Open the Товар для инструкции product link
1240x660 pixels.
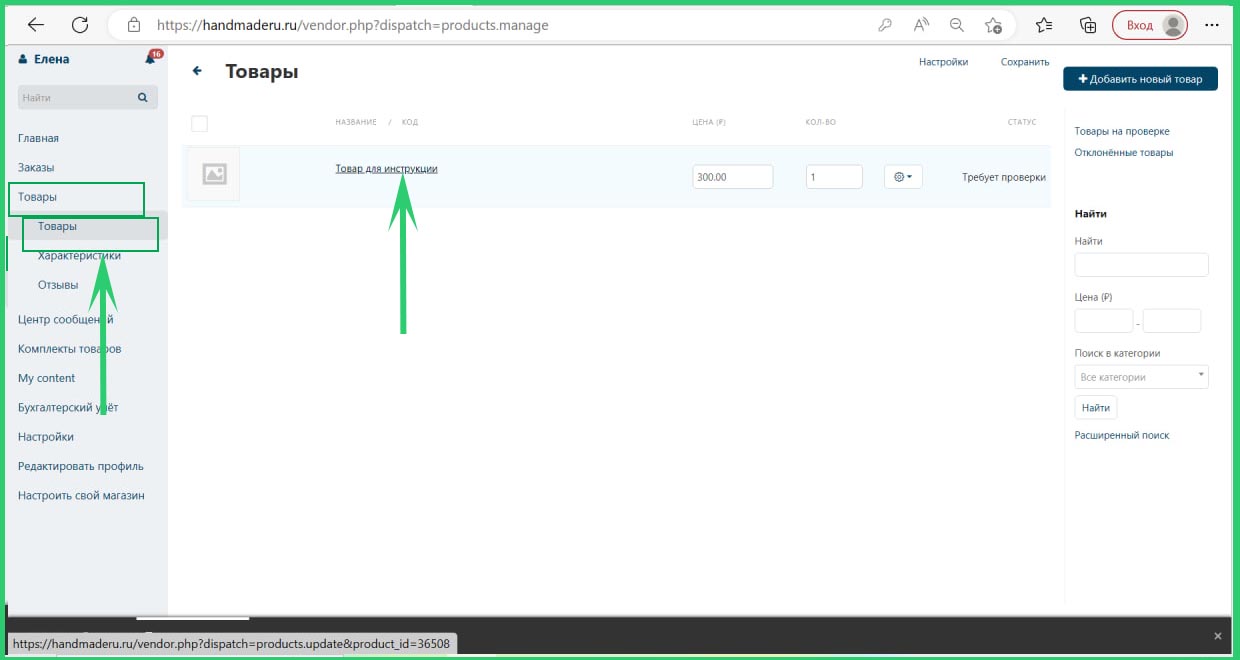[386, 169]
